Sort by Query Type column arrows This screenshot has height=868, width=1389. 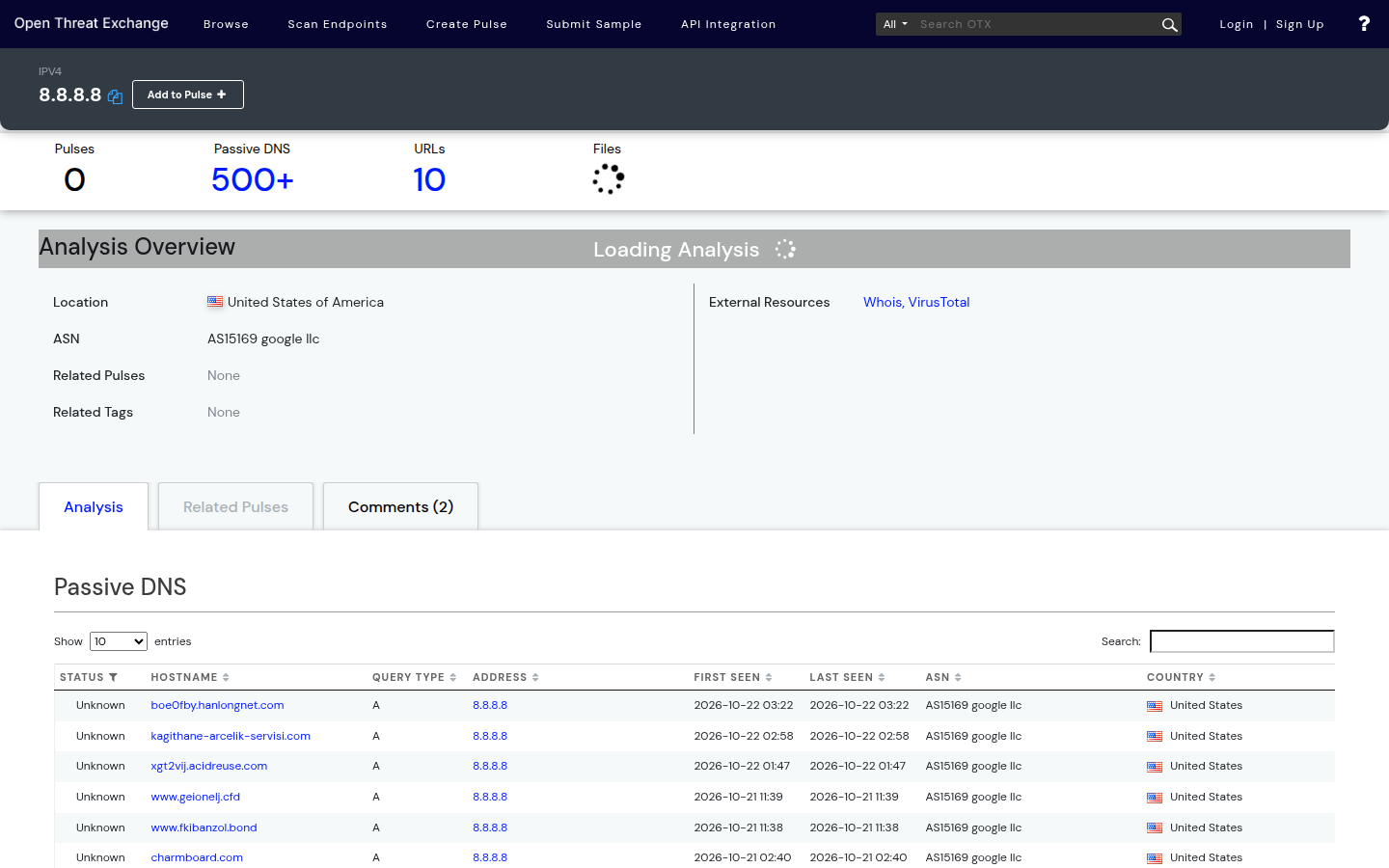pyautogui.click(x=452, y=677)
